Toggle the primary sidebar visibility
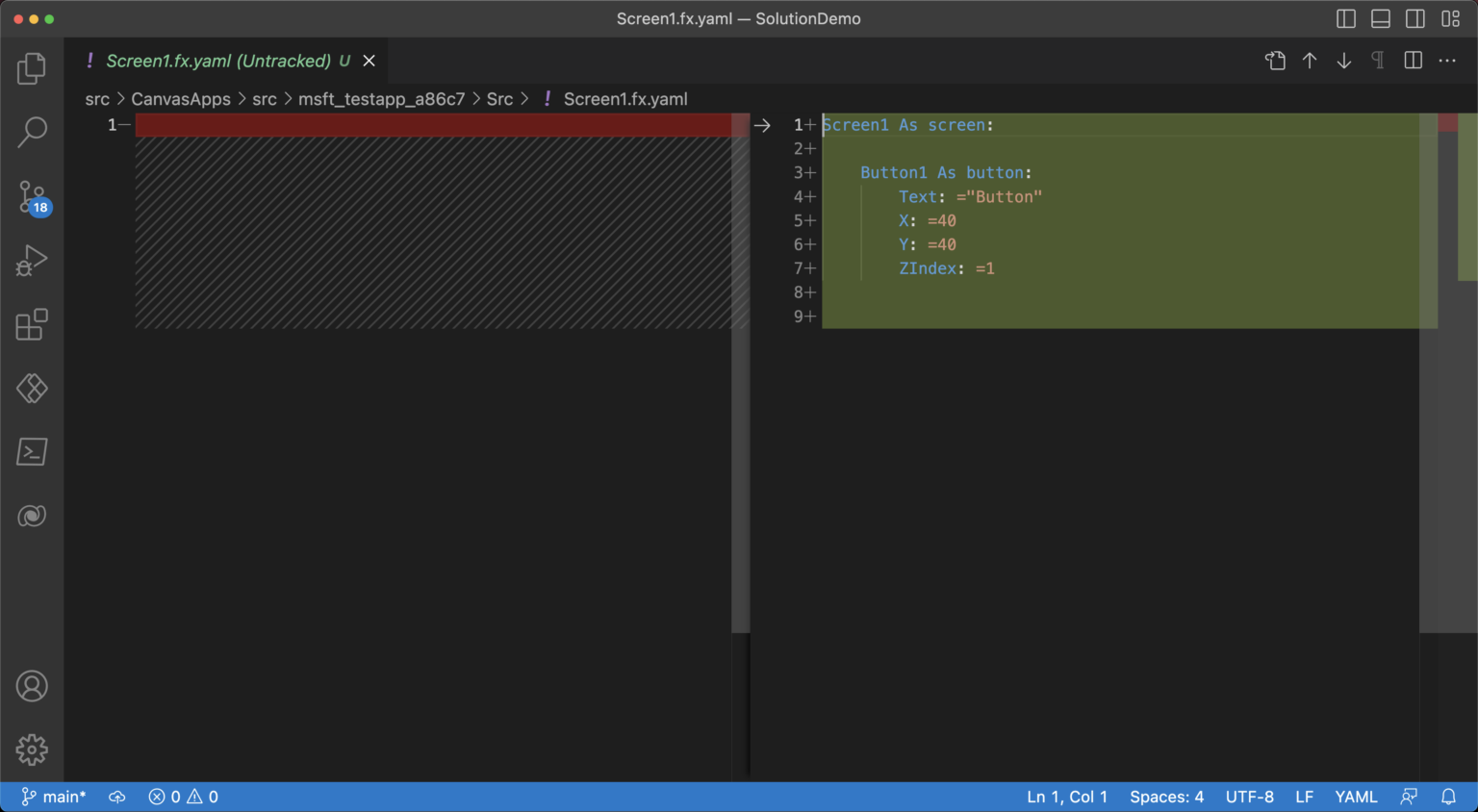 [1345, 18]
